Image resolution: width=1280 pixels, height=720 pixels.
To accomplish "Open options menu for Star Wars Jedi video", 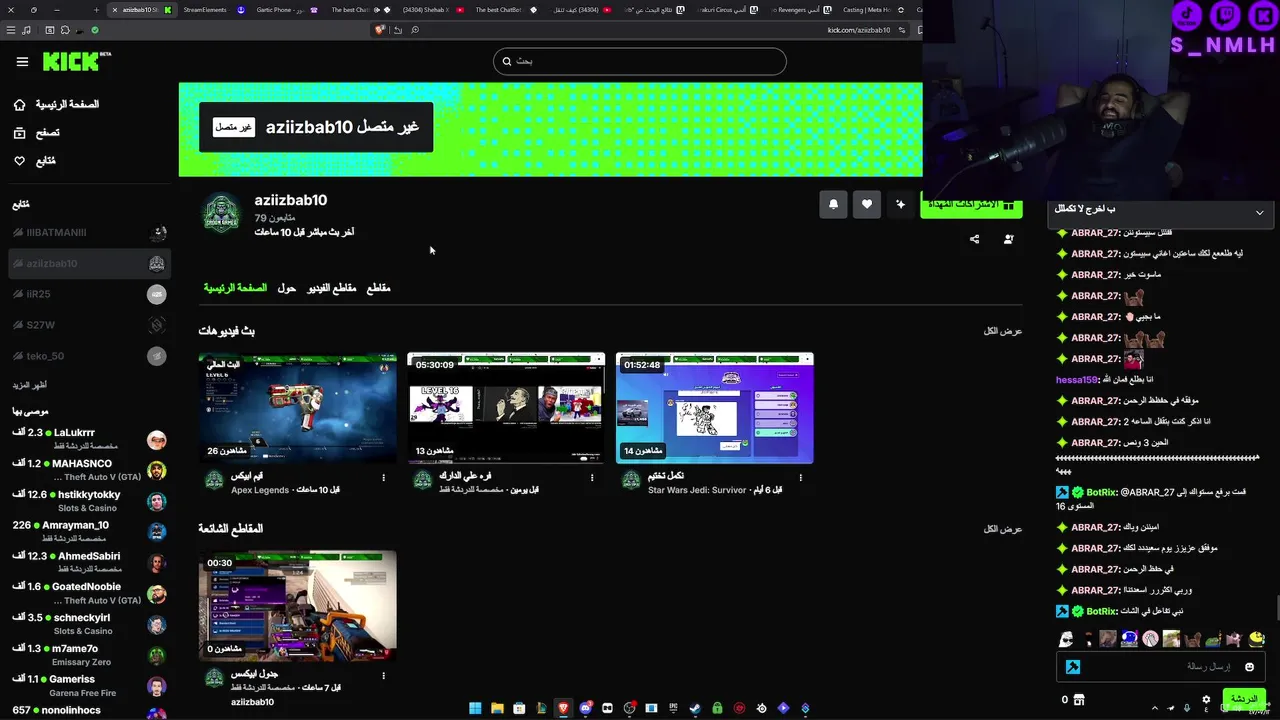I will [x=800, y=478].
